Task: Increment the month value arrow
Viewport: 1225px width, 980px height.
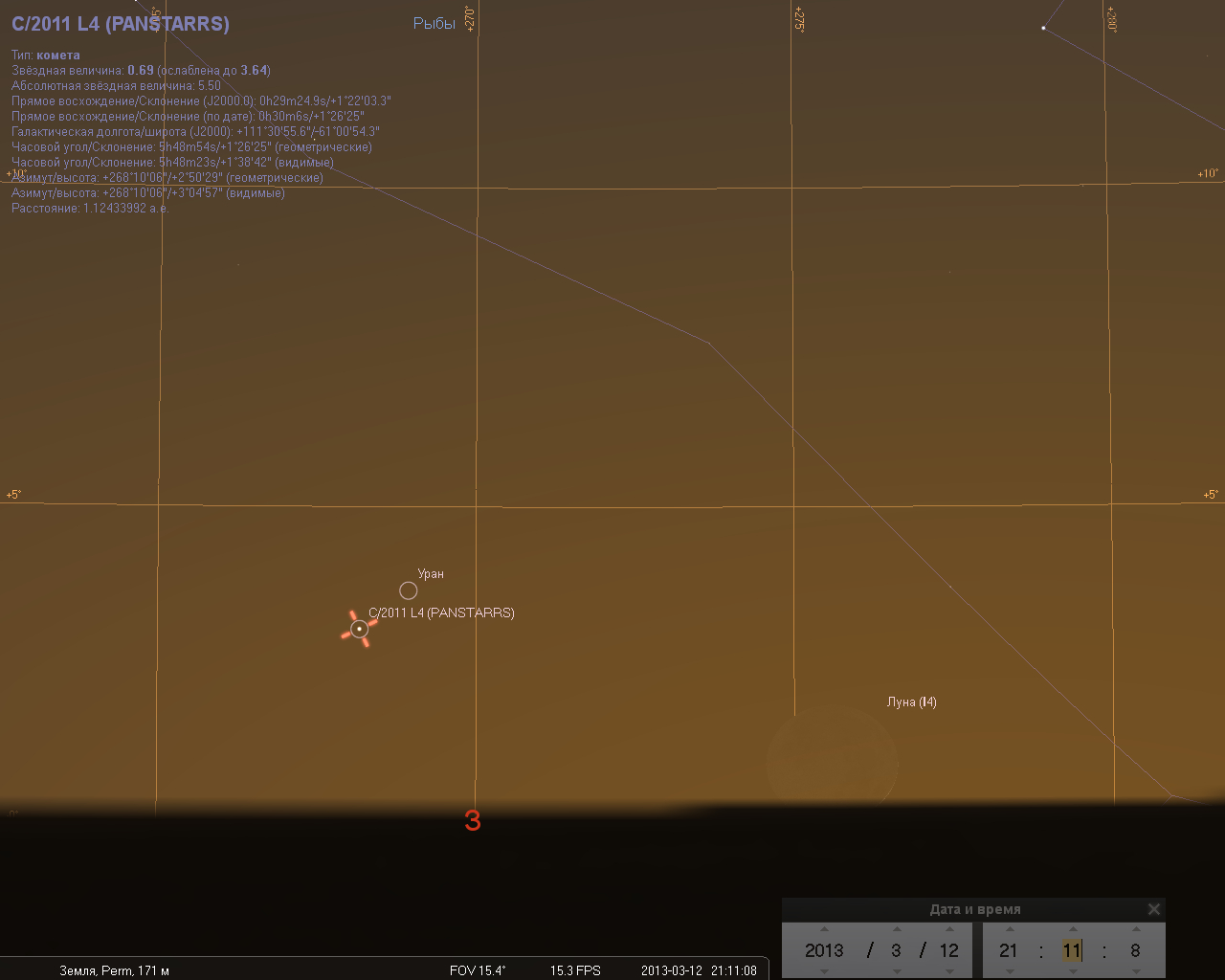Action: 896,929
